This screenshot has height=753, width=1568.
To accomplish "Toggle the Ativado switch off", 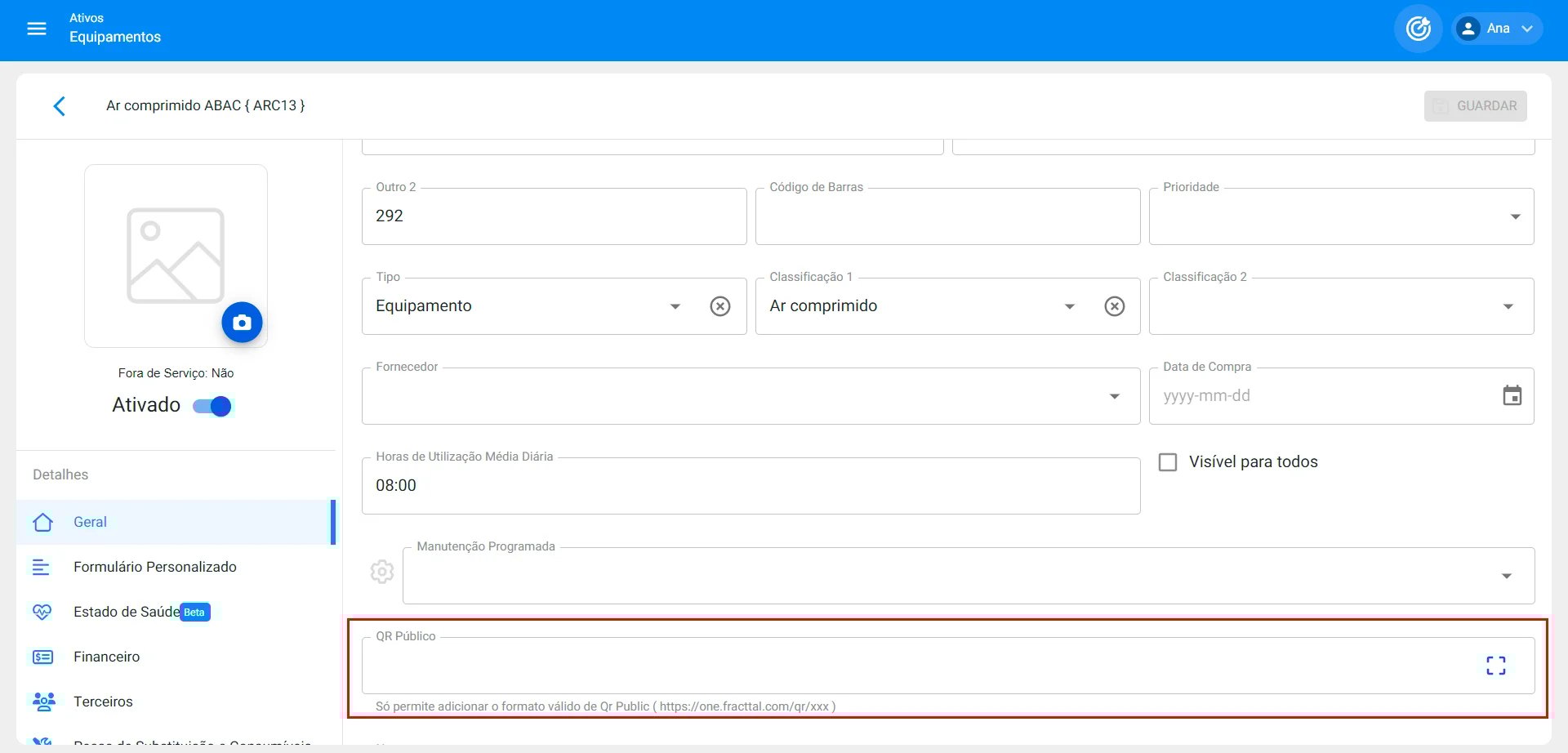I will (213, 406).
